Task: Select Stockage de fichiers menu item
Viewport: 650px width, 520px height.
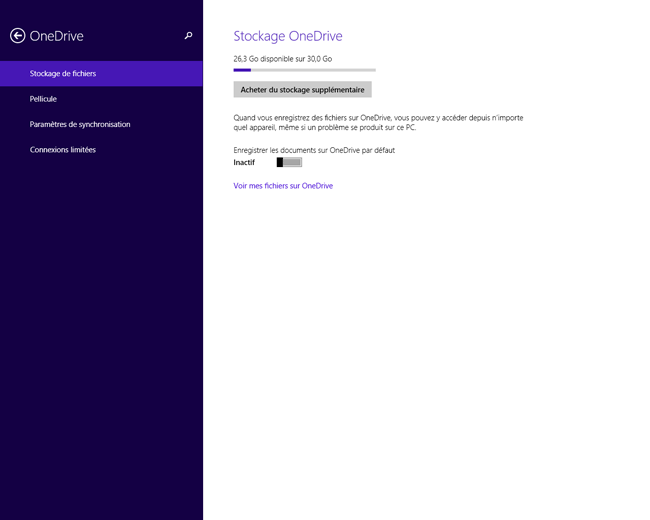Action: click(101, 73)
